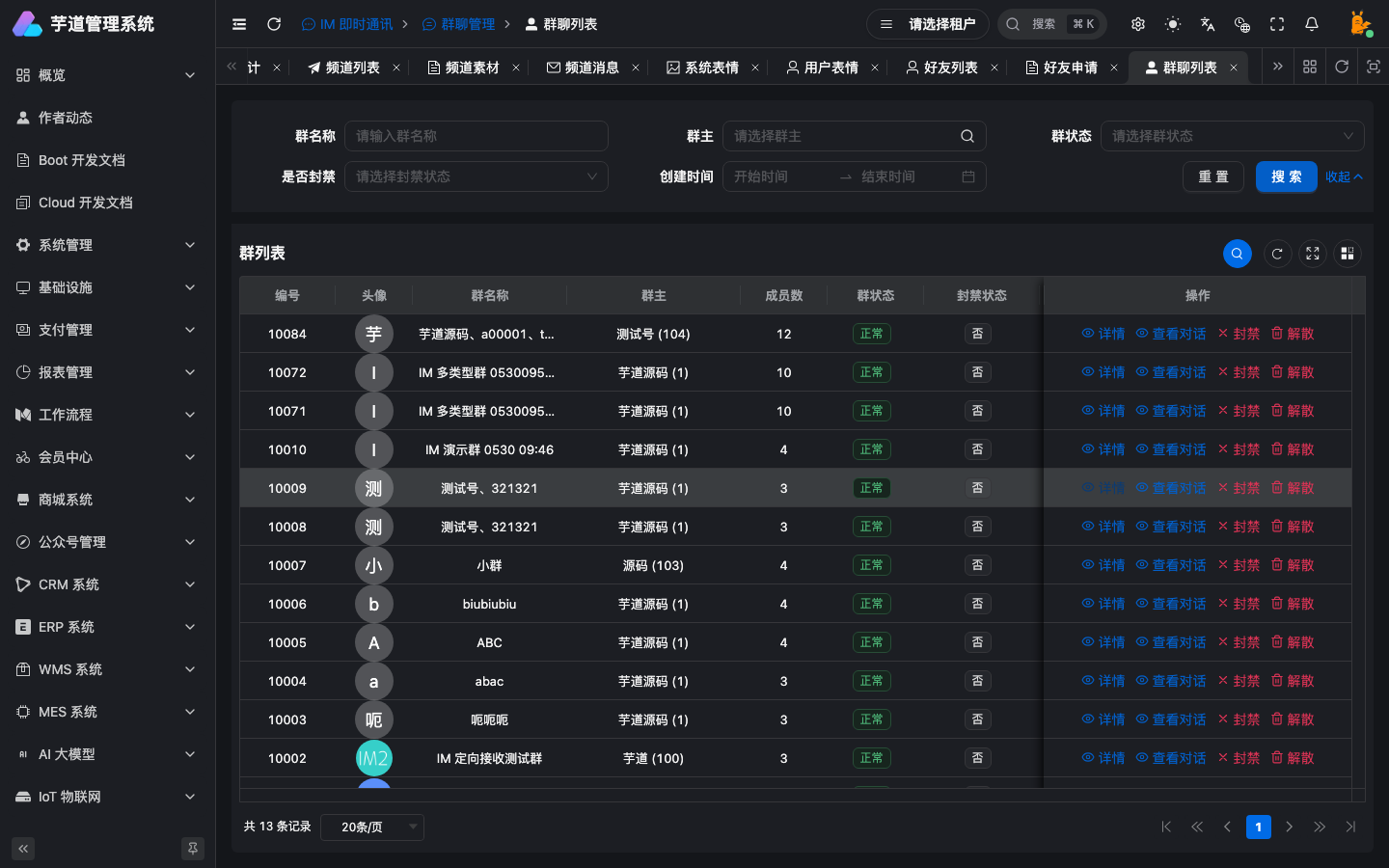Open the settings gear icon
The image size is (1389, 868).
click(1138, 24)
